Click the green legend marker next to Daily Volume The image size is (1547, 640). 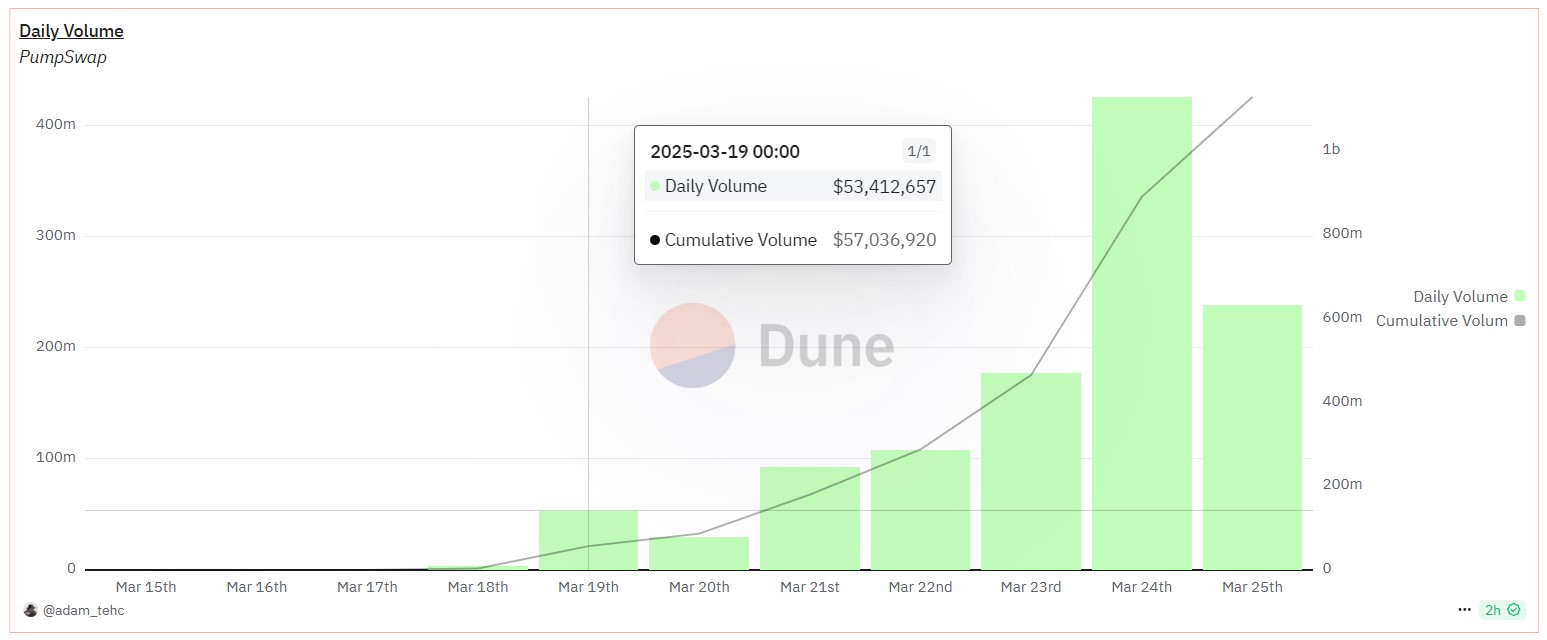pyautogui.click(x=1519, y=296)
